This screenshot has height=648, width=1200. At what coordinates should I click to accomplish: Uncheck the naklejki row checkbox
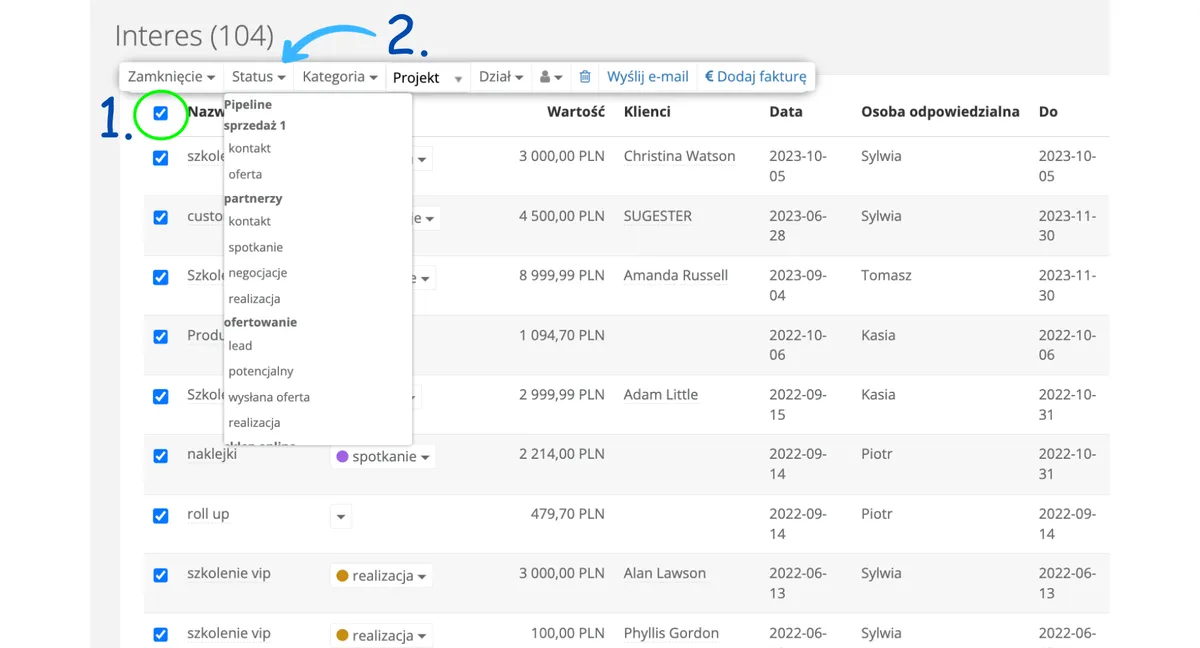pyautogui.click(x=160, y=456)
